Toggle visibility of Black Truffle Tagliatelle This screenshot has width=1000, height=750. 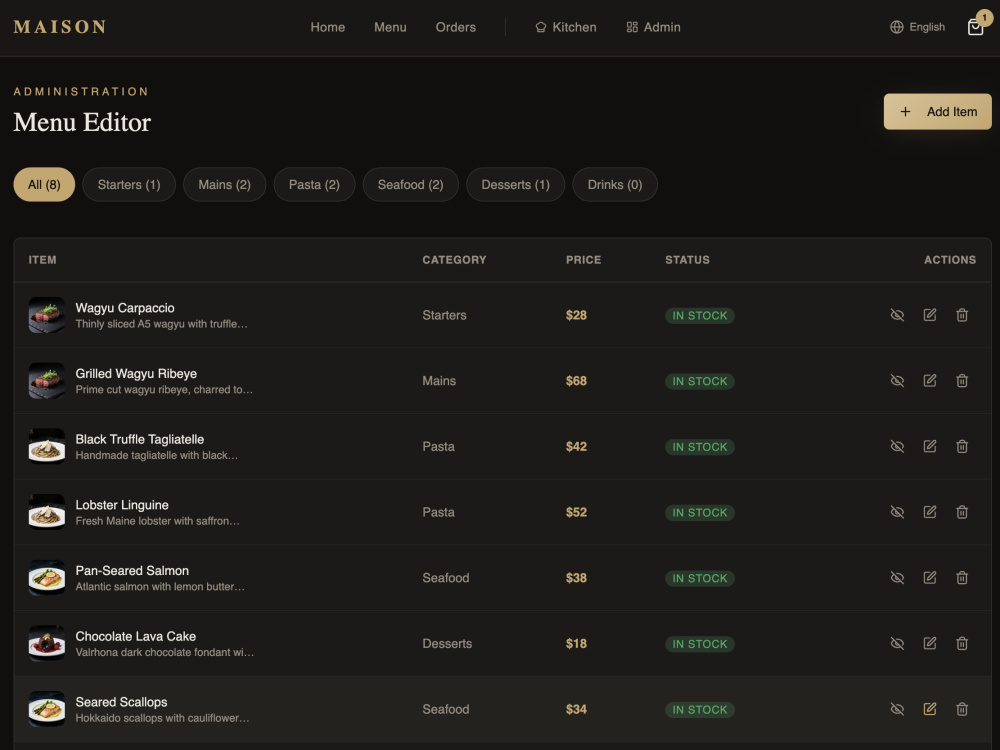897,446
